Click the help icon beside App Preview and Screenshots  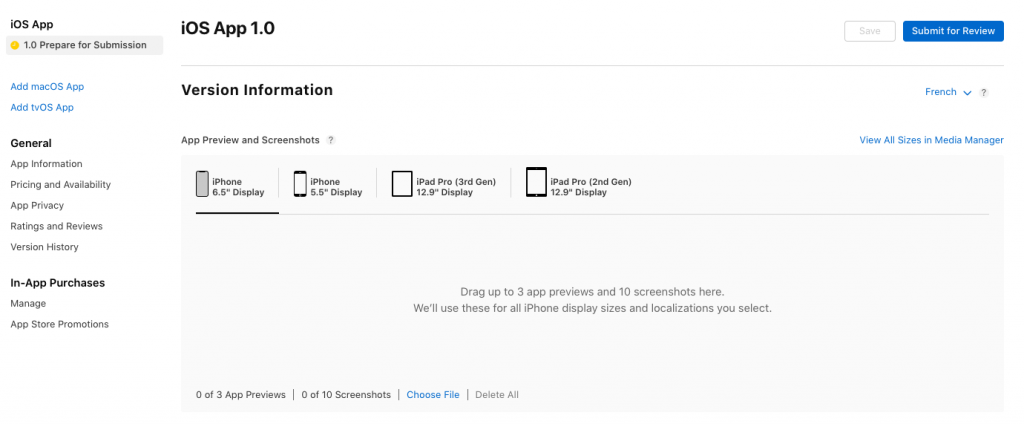(x=331, y=140)
